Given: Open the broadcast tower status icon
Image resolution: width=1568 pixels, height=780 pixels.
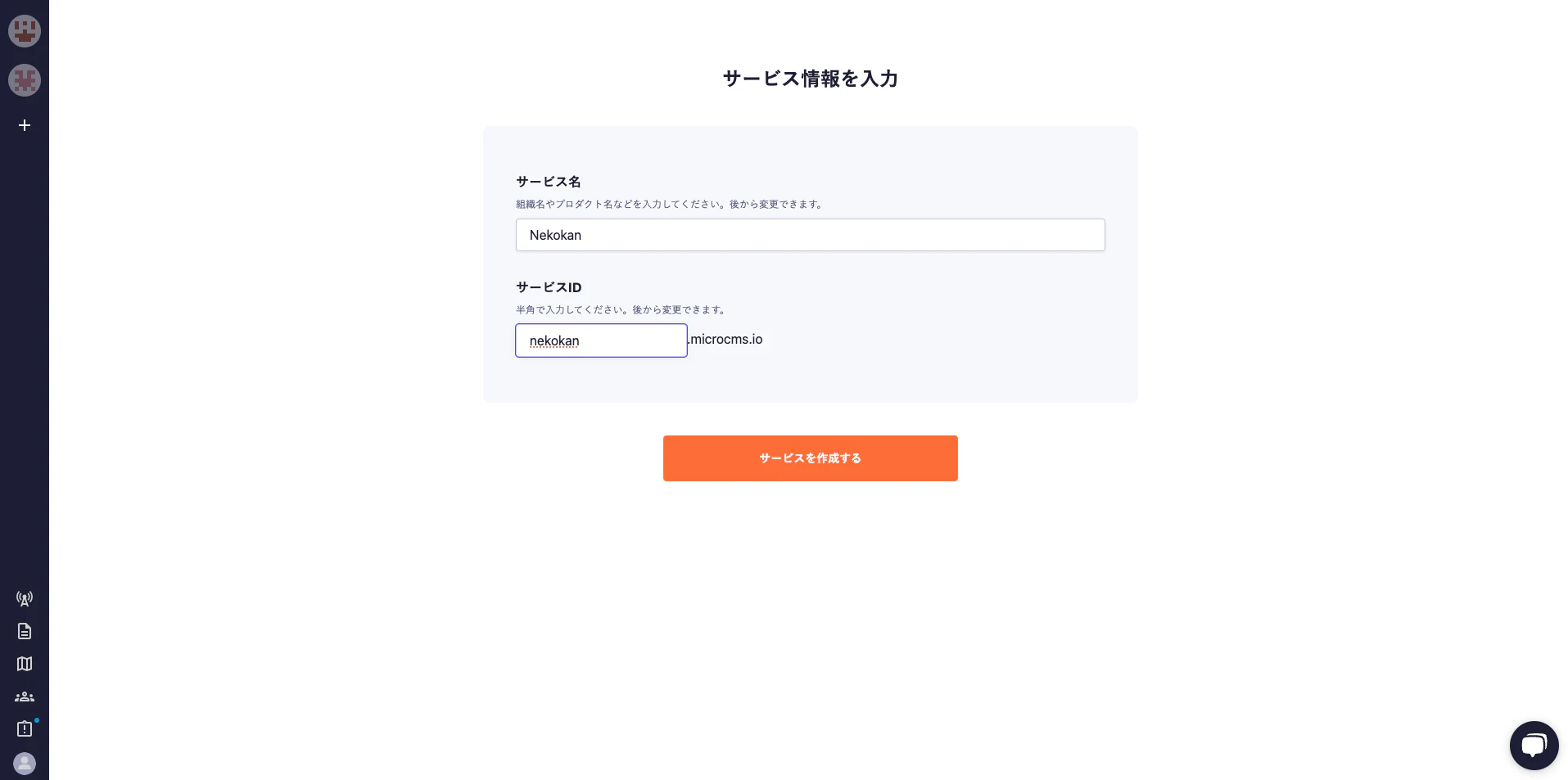Looking at the screenshot, I should click(25, 598).
